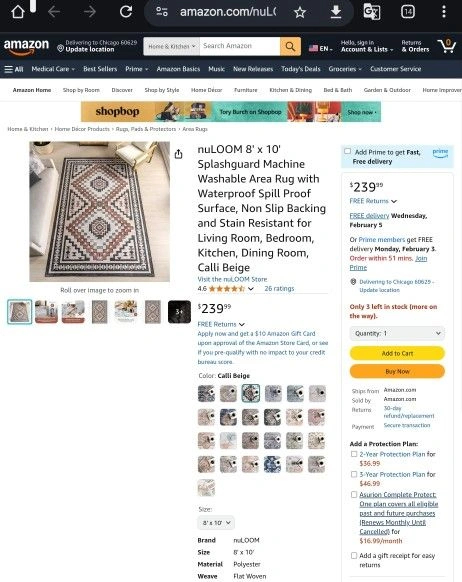462x582 pixels.
Task: Expand the 8' x 10' size selector
Action: 216,523
